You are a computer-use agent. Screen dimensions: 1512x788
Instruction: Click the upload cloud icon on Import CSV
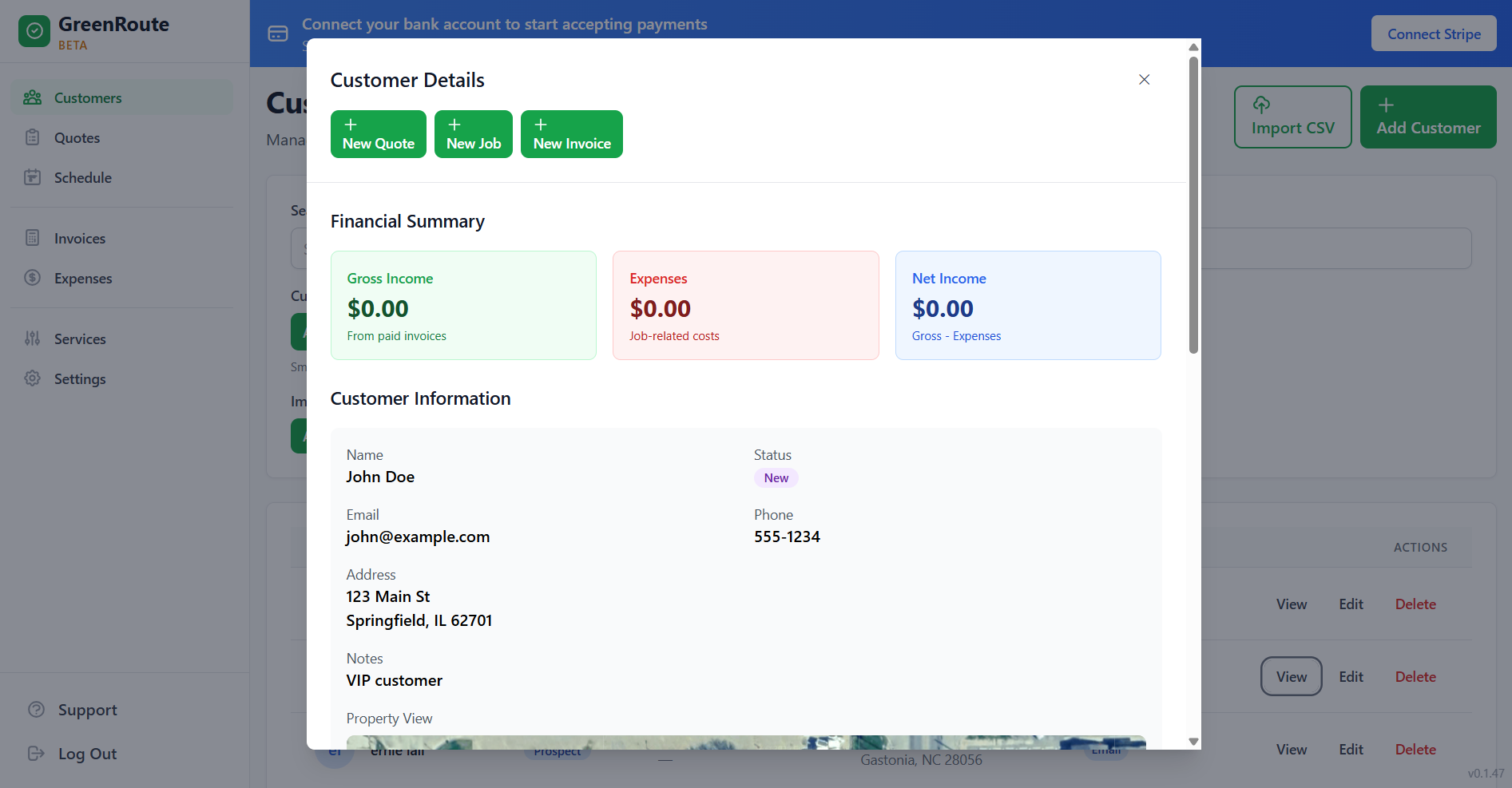(x=1262, y=105)
